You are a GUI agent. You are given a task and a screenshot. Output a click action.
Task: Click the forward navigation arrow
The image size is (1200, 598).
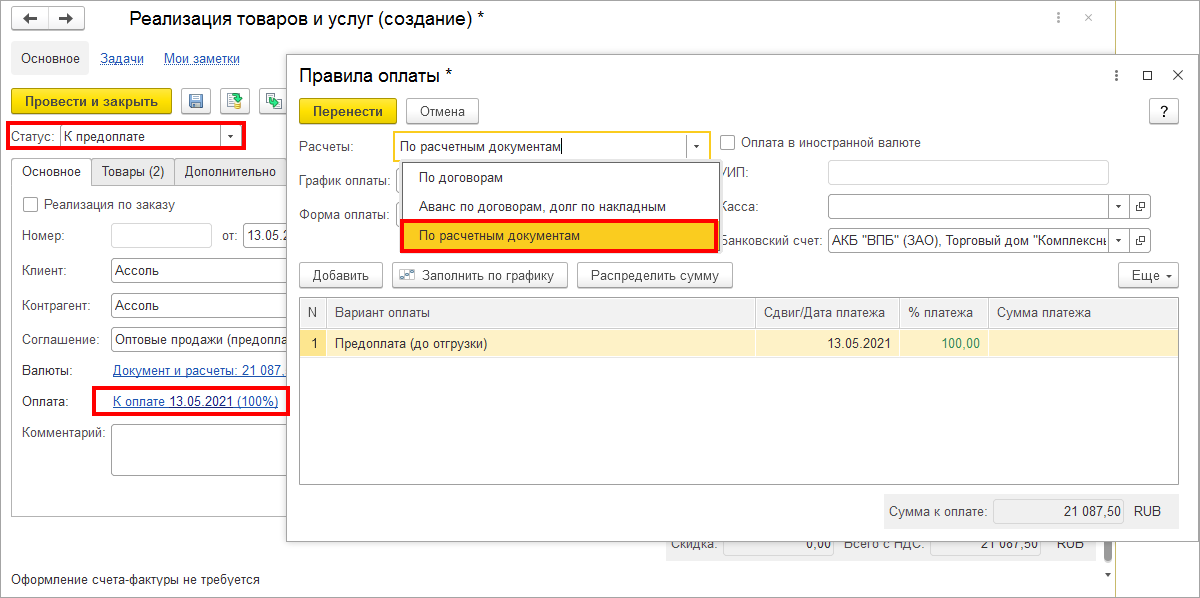click(x=67, y=19)
